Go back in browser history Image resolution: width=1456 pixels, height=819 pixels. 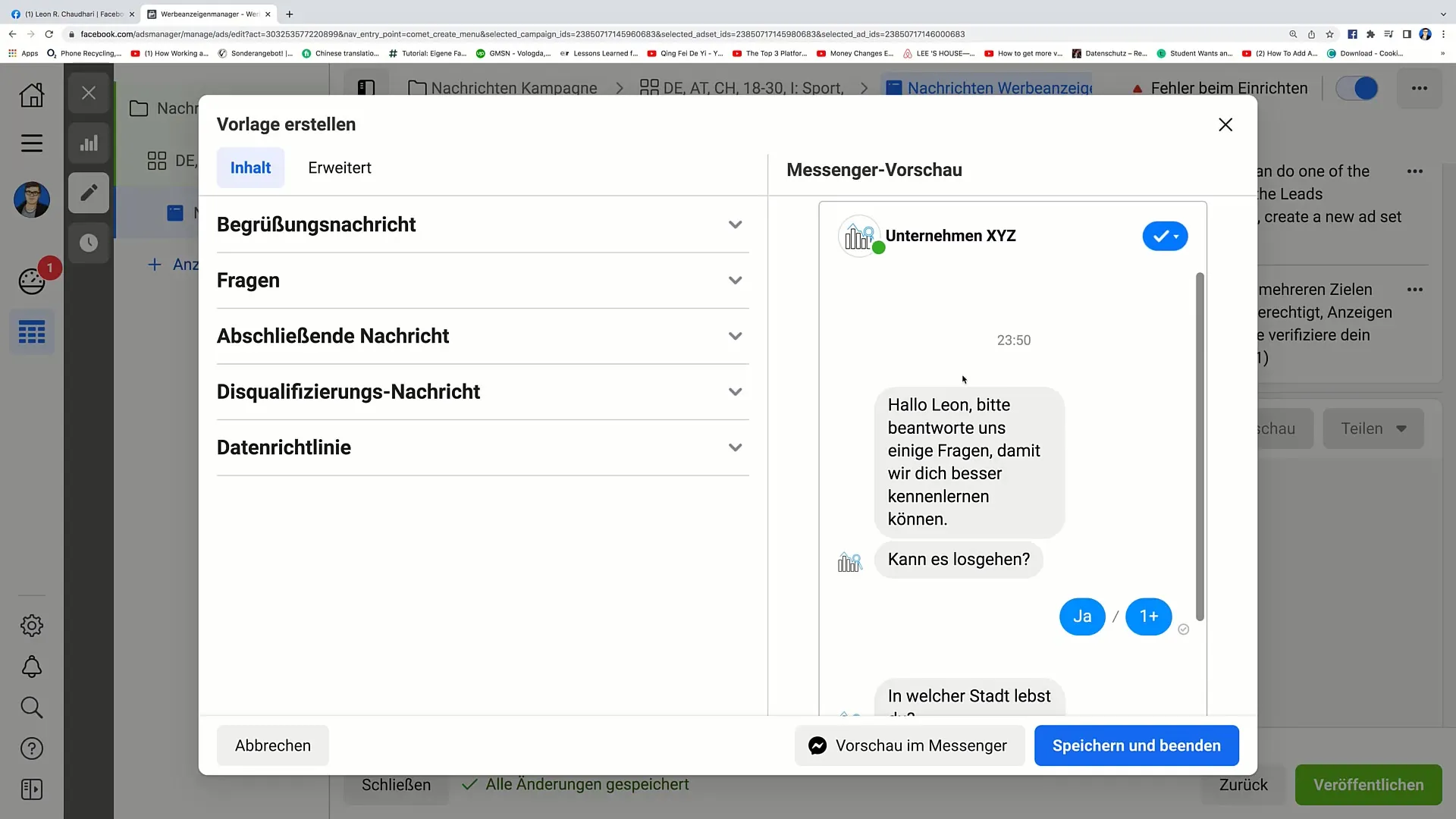click(x=13, y=34)
